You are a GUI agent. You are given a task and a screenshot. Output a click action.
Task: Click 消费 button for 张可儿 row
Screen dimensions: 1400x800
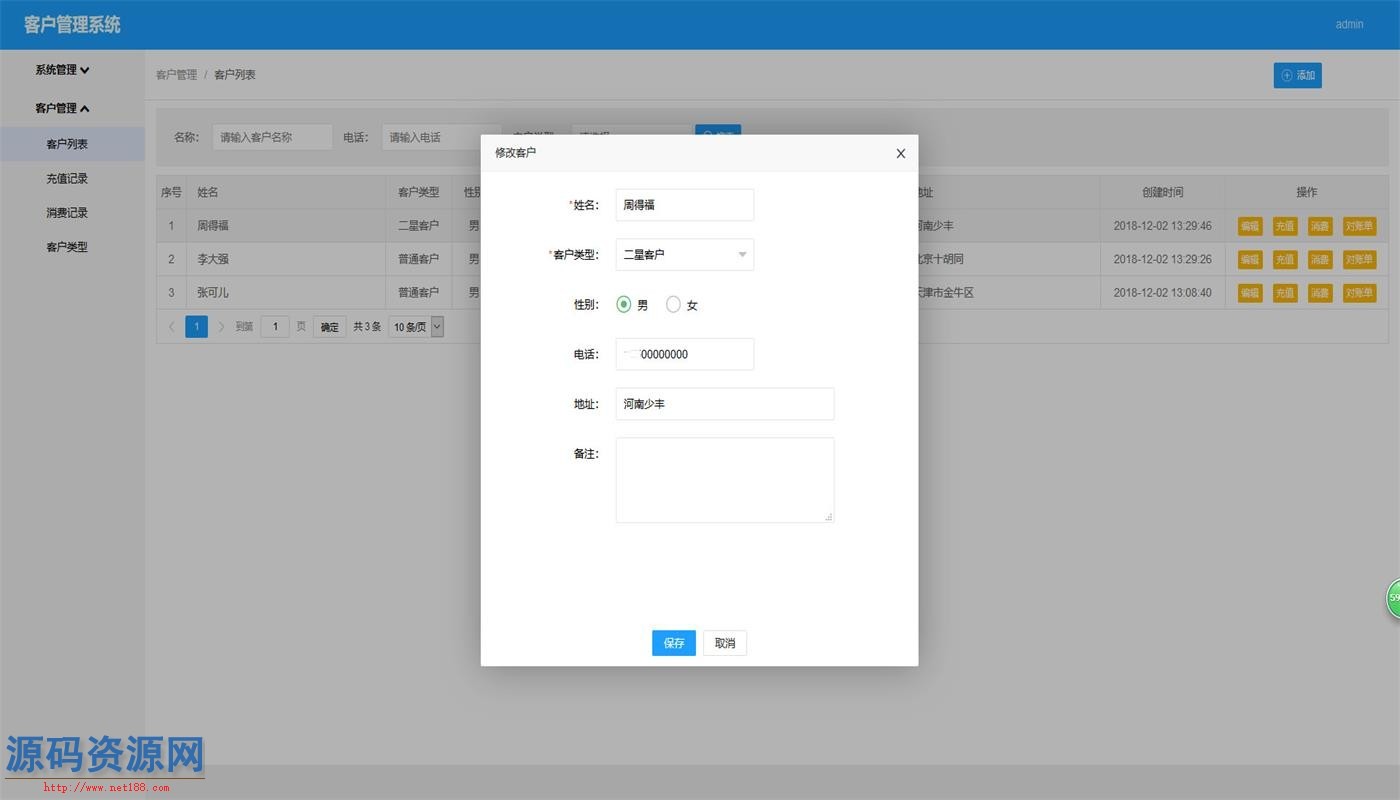1320,293
